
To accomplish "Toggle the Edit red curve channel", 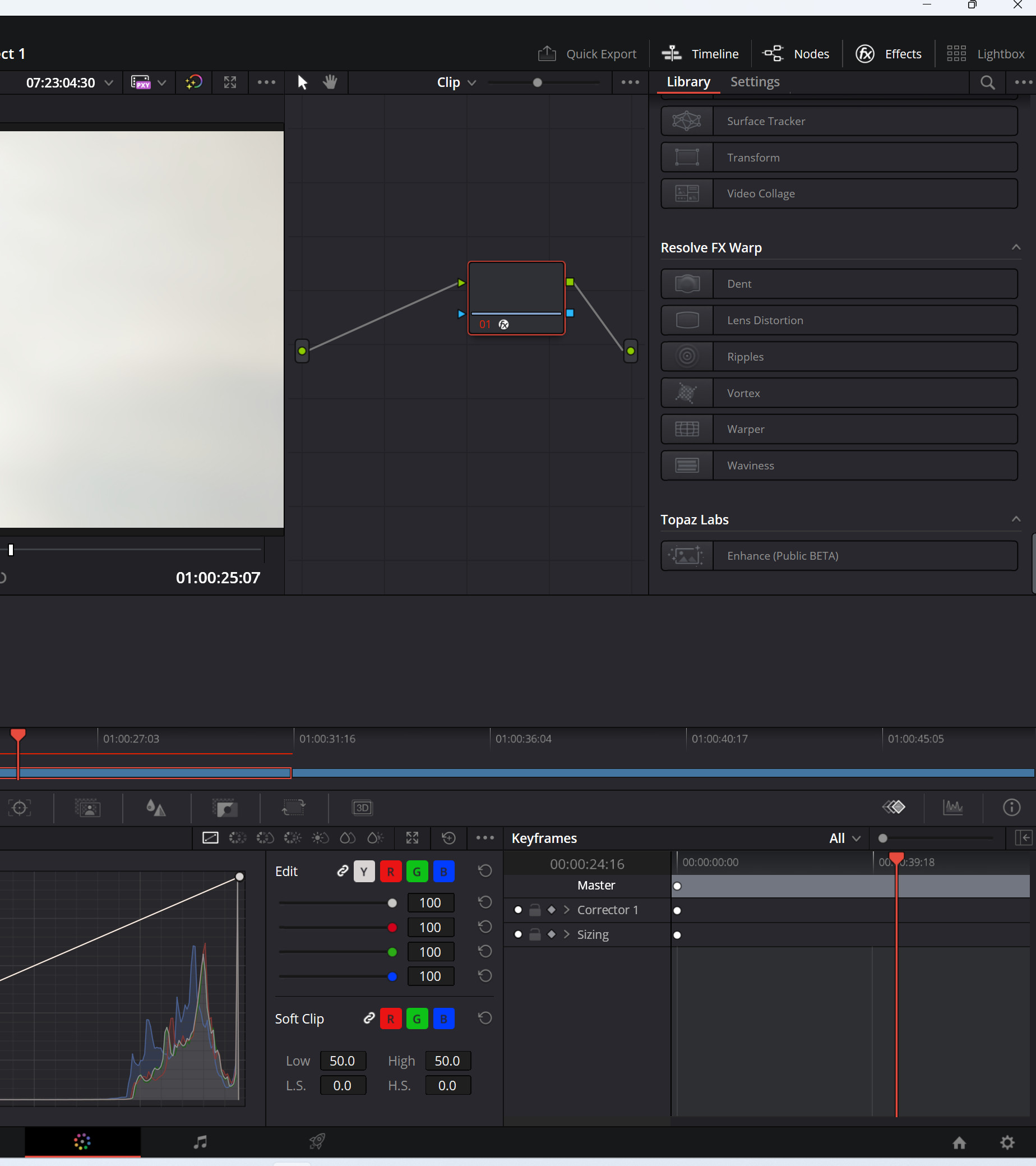I will 391,872.
